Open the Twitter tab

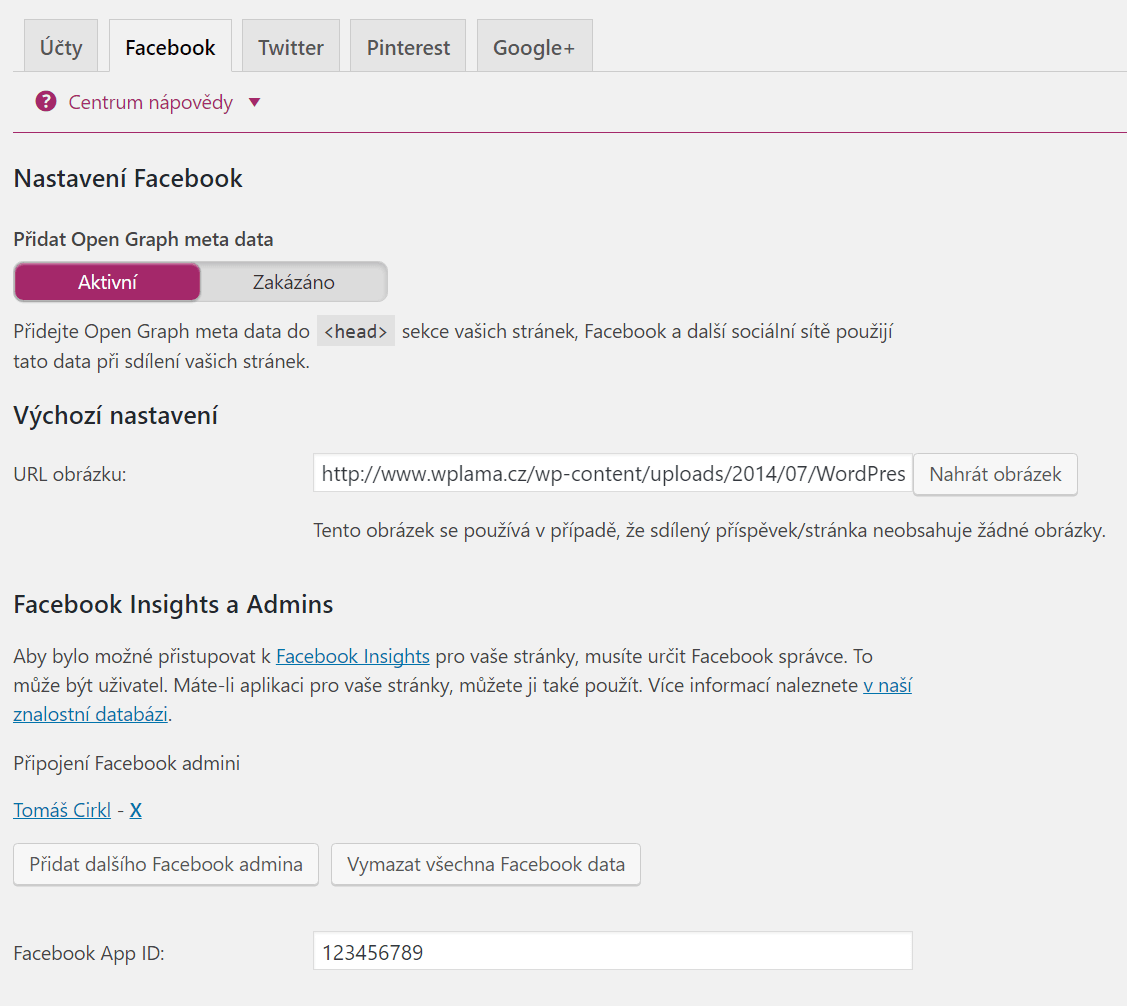tap(291, 46)
